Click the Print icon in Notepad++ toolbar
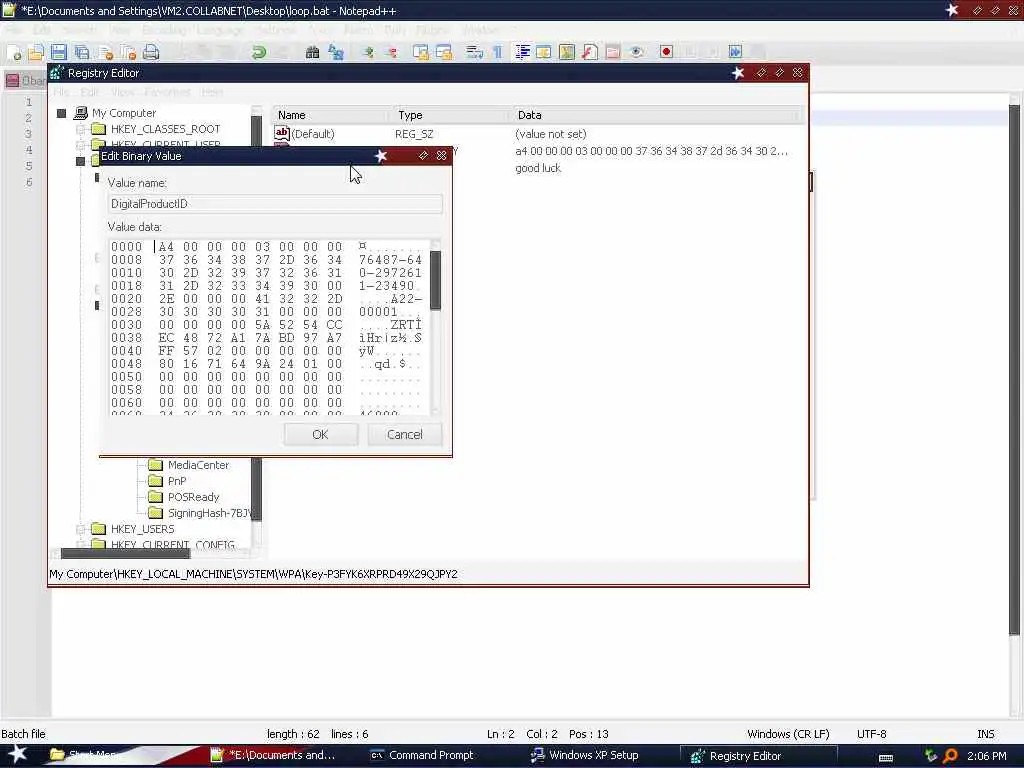Image resolution: width=1024 pixels, height=768 pixels. [151, 52]
